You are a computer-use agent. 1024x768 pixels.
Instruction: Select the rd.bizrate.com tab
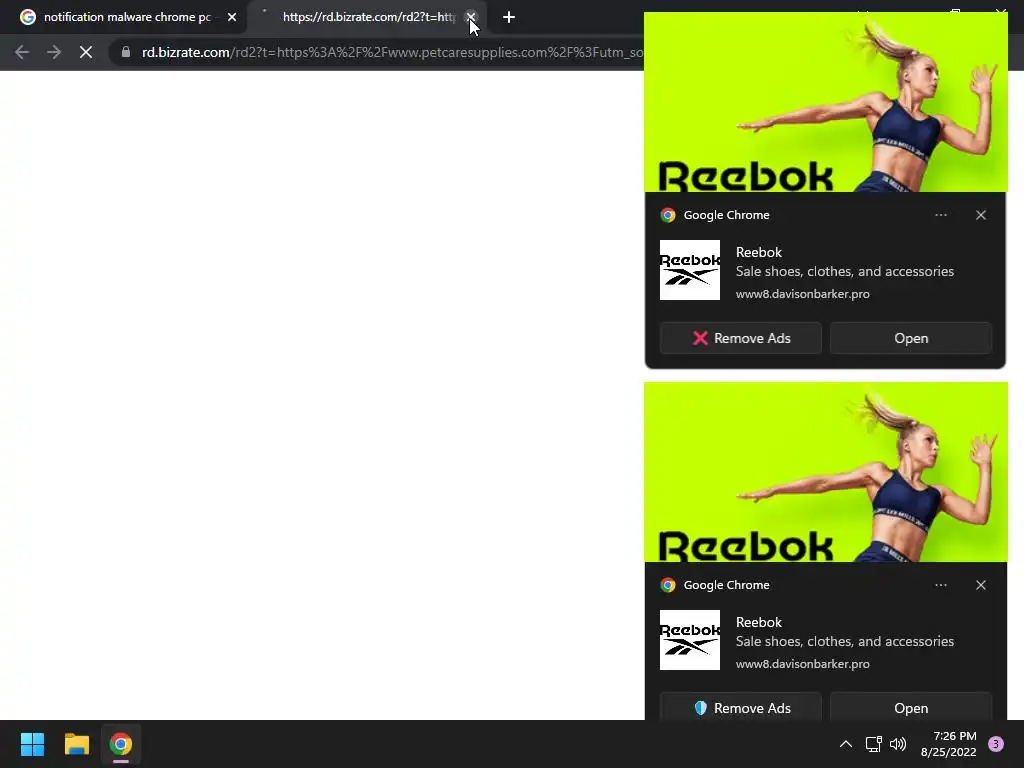pyautogui.click(x=368, y=17)
